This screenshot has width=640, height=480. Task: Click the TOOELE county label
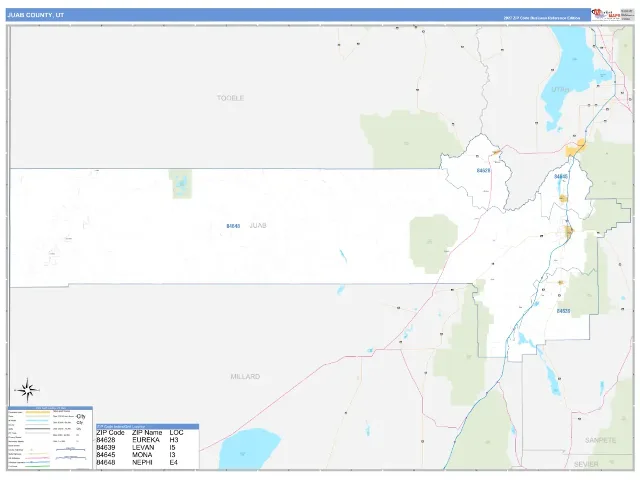[x=230, y=98]
